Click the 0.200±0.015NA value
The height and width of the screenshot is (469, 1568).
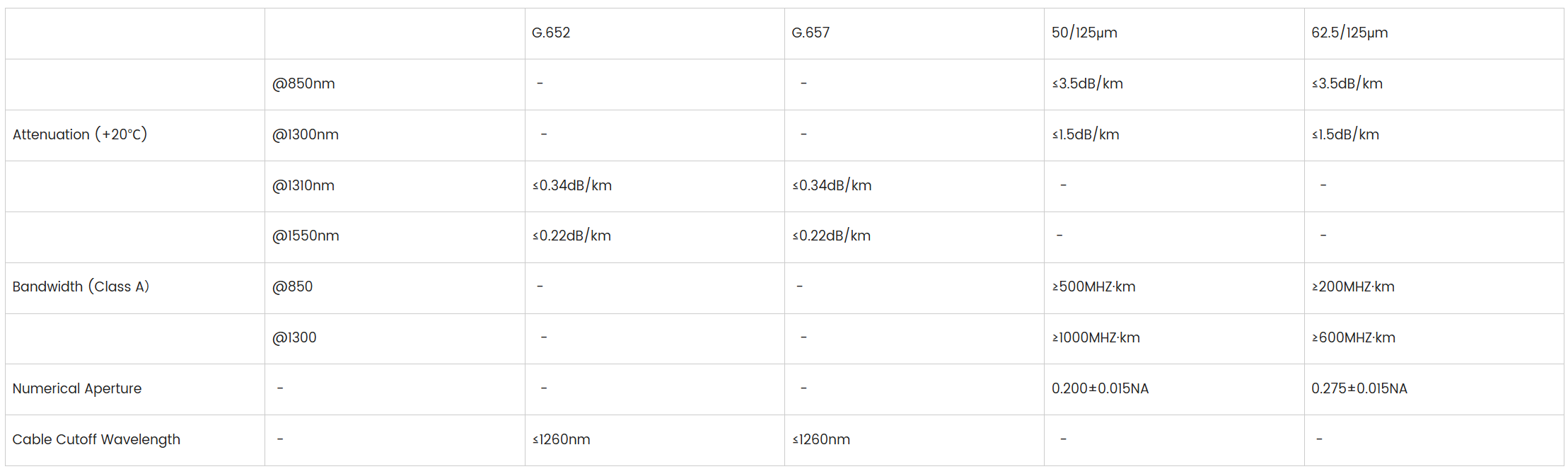(1100, 388)
